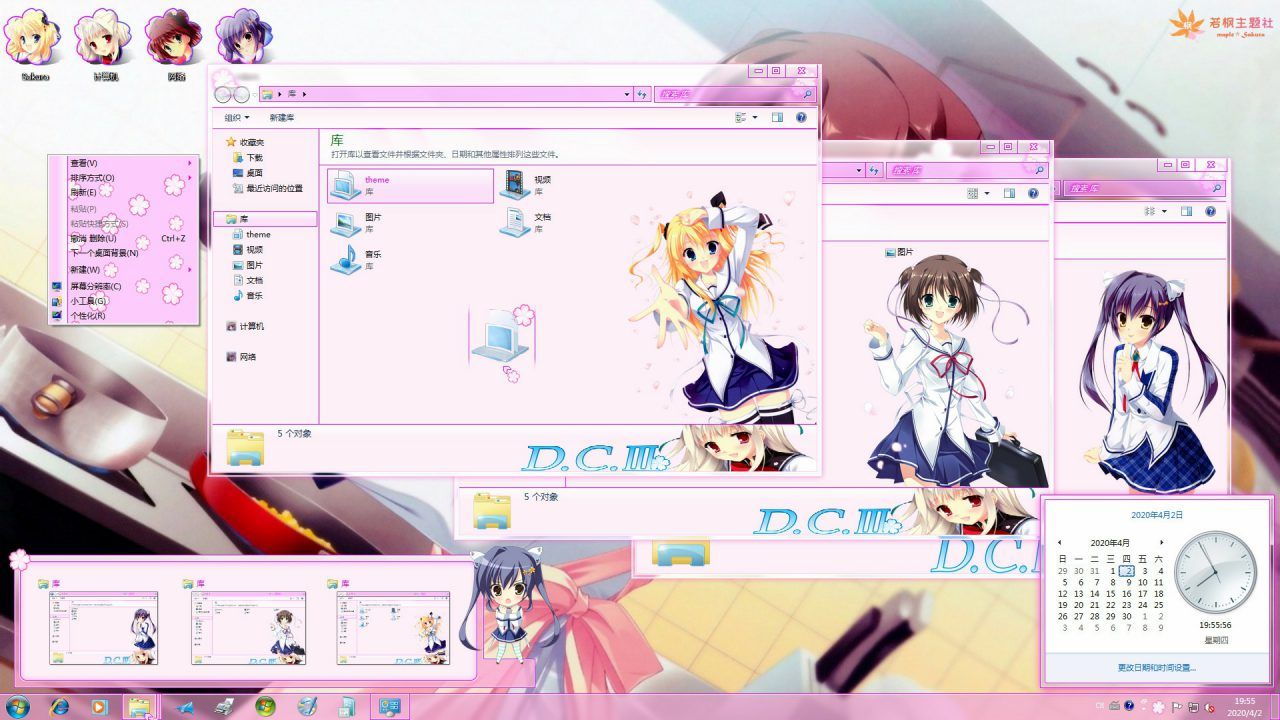The image size is (1280, 720).
Task: Open Windows Media Player from the taskbar
Action: [99, 707]
